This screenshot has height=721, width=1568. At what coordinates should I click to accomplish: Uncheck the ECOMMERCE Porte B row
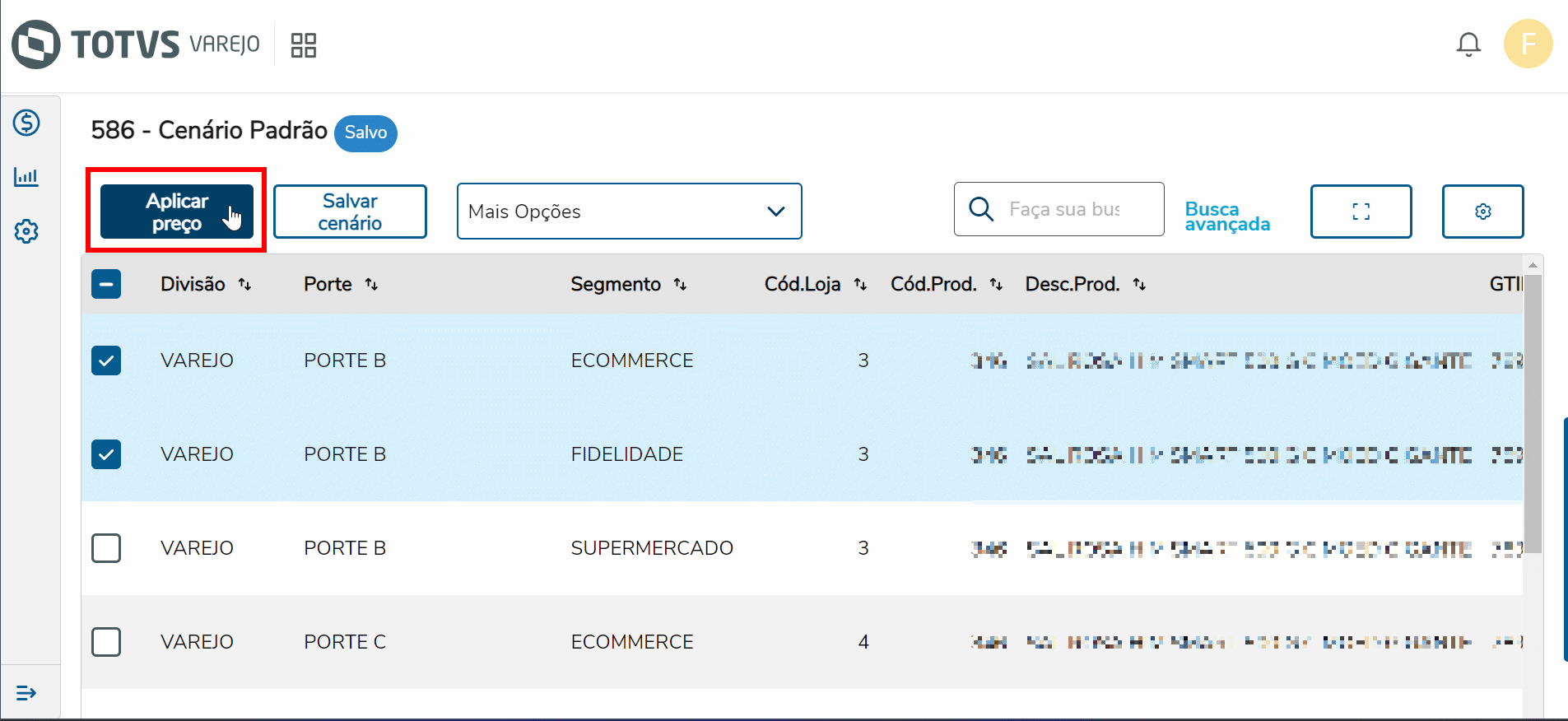point(106,360)
